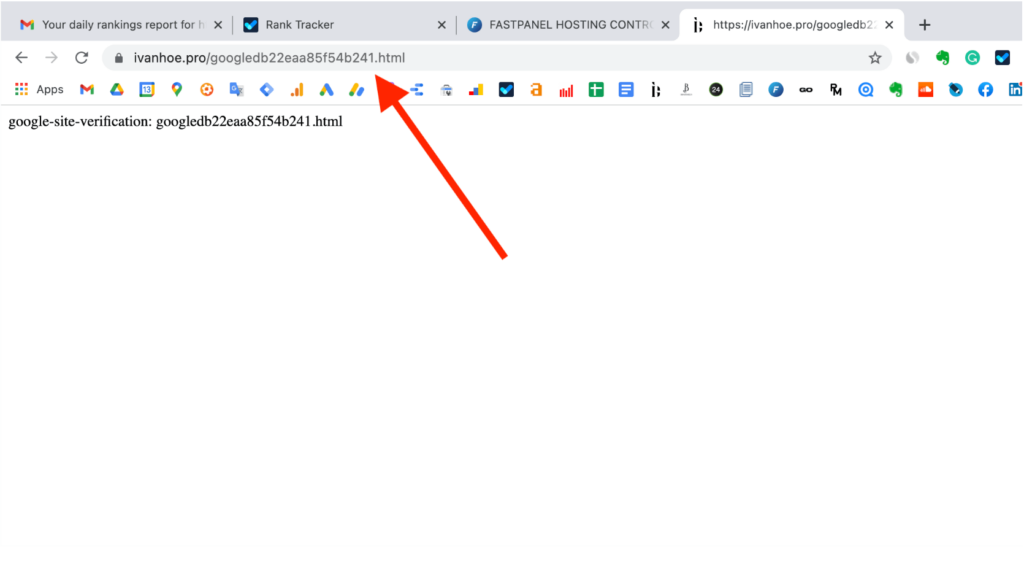Open the Google Translate bookmark
Viewport: 1024px width, 578px height.
tap(236, 89)
